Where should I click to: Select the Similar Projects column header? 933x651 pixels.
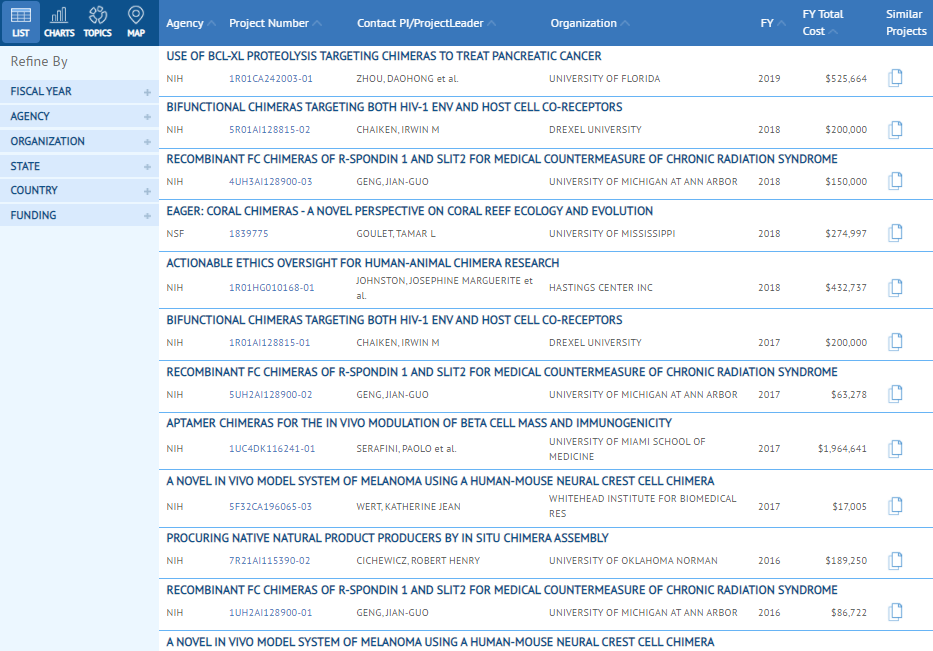(x=906, y=23)
